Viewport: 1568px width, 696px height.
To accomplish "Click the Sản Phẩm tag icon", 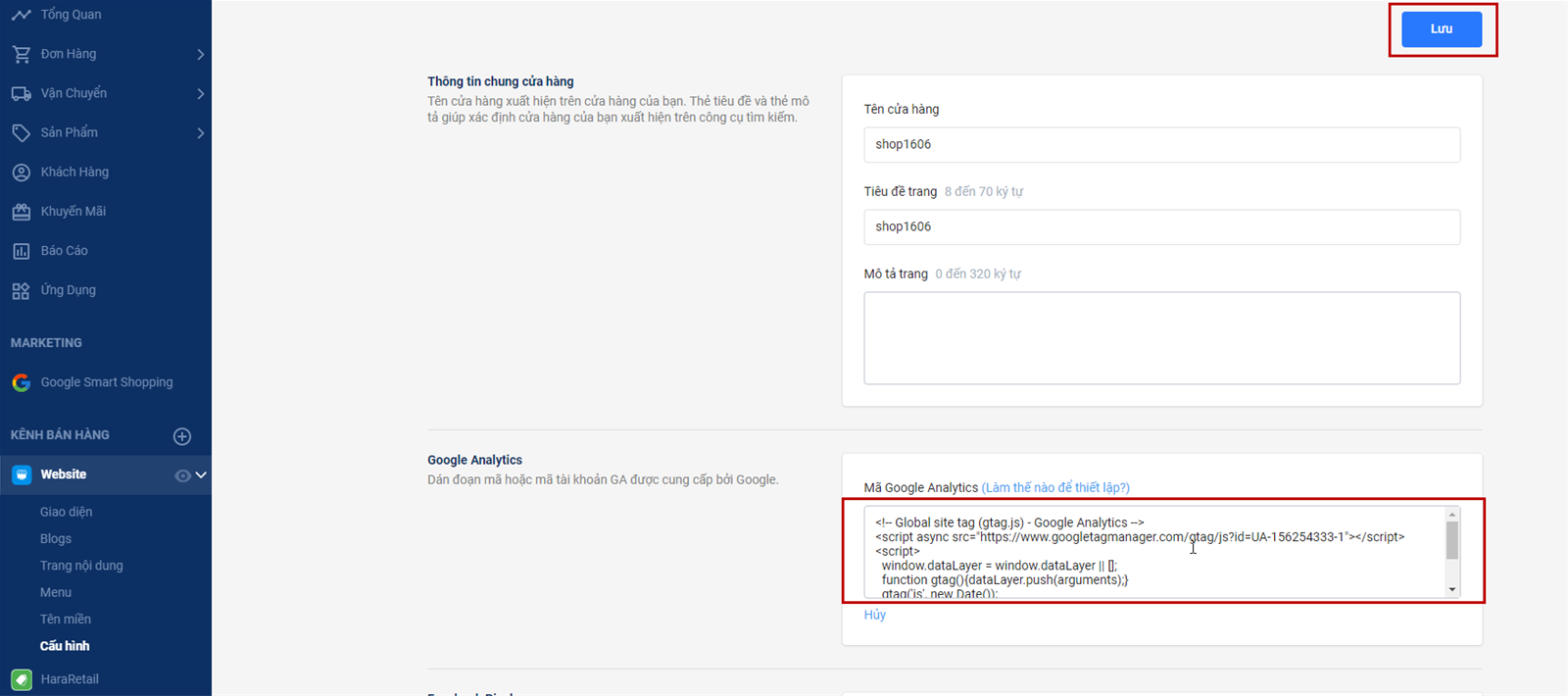I will [x=21, y=132].
